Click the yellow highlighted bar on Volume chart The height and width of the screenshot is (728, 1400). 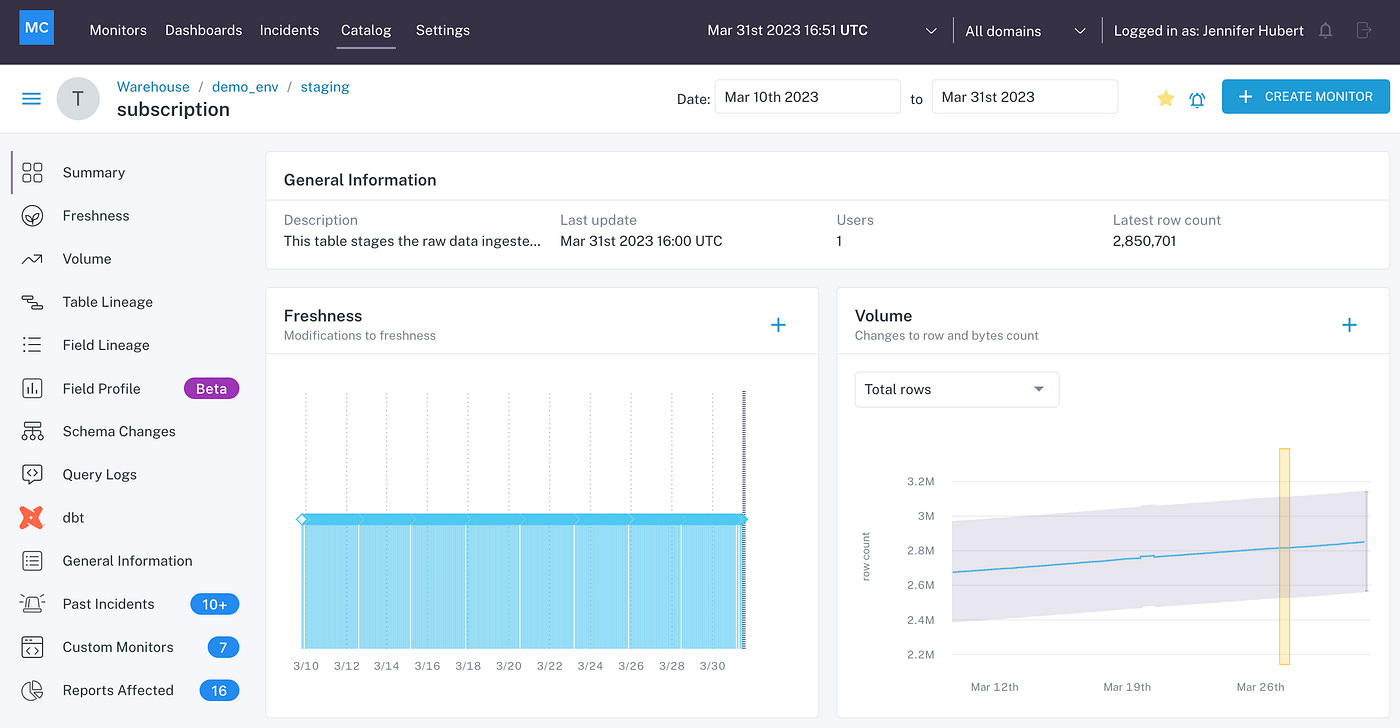click(x=1284, y=556)
